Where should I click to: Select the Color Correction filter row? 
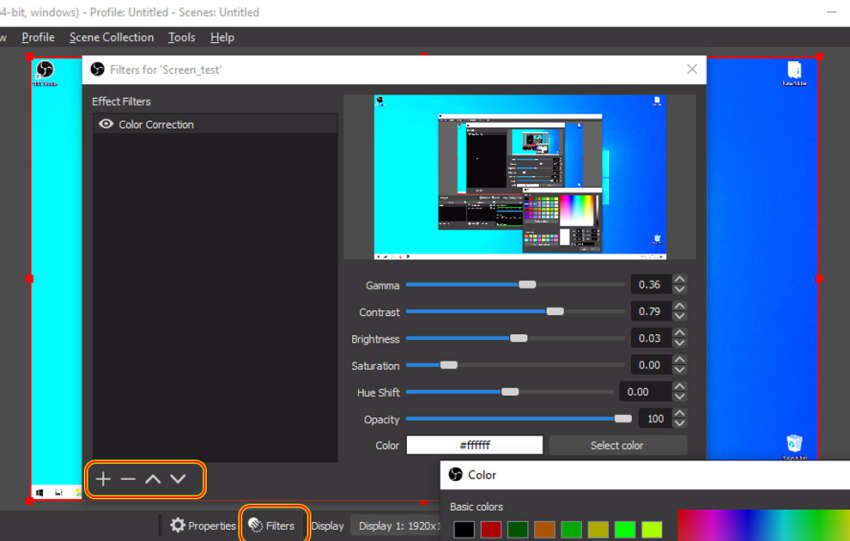pyautogui.click(x=215, y=124)
